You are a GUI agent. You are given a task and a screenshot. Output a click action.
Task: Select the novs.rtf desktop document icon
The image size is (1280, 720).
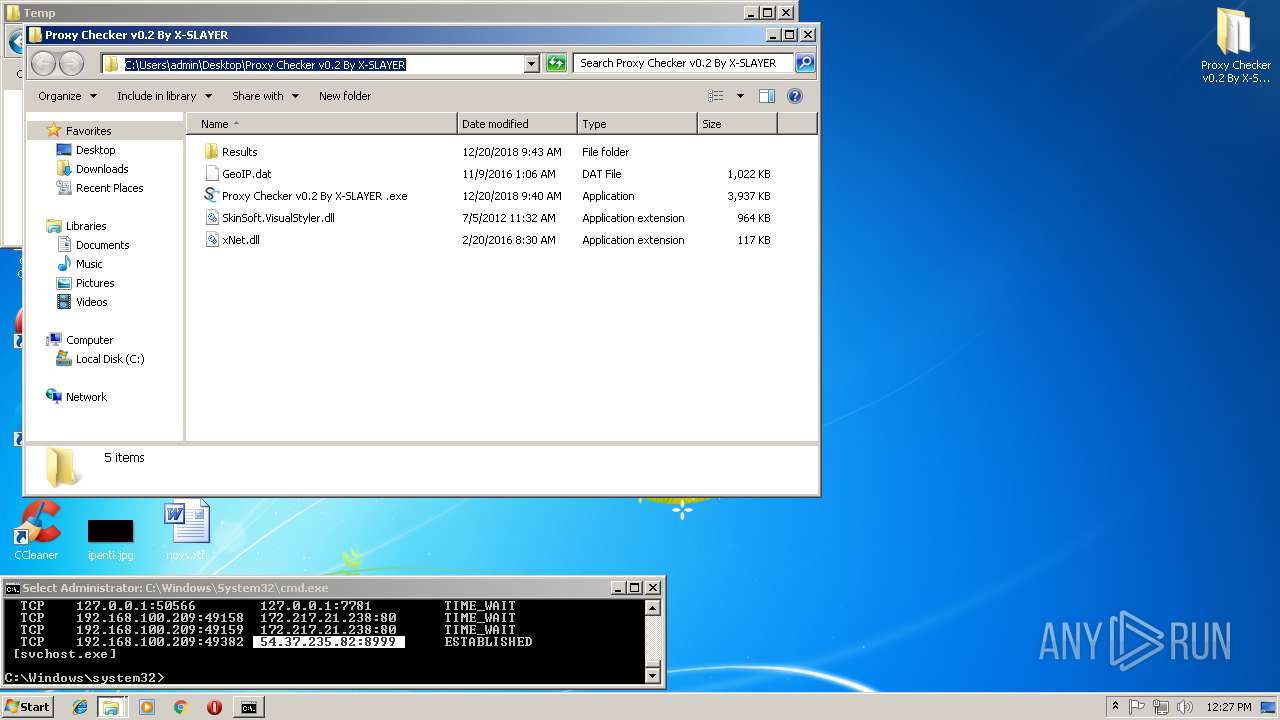click(x=186, y=530)
